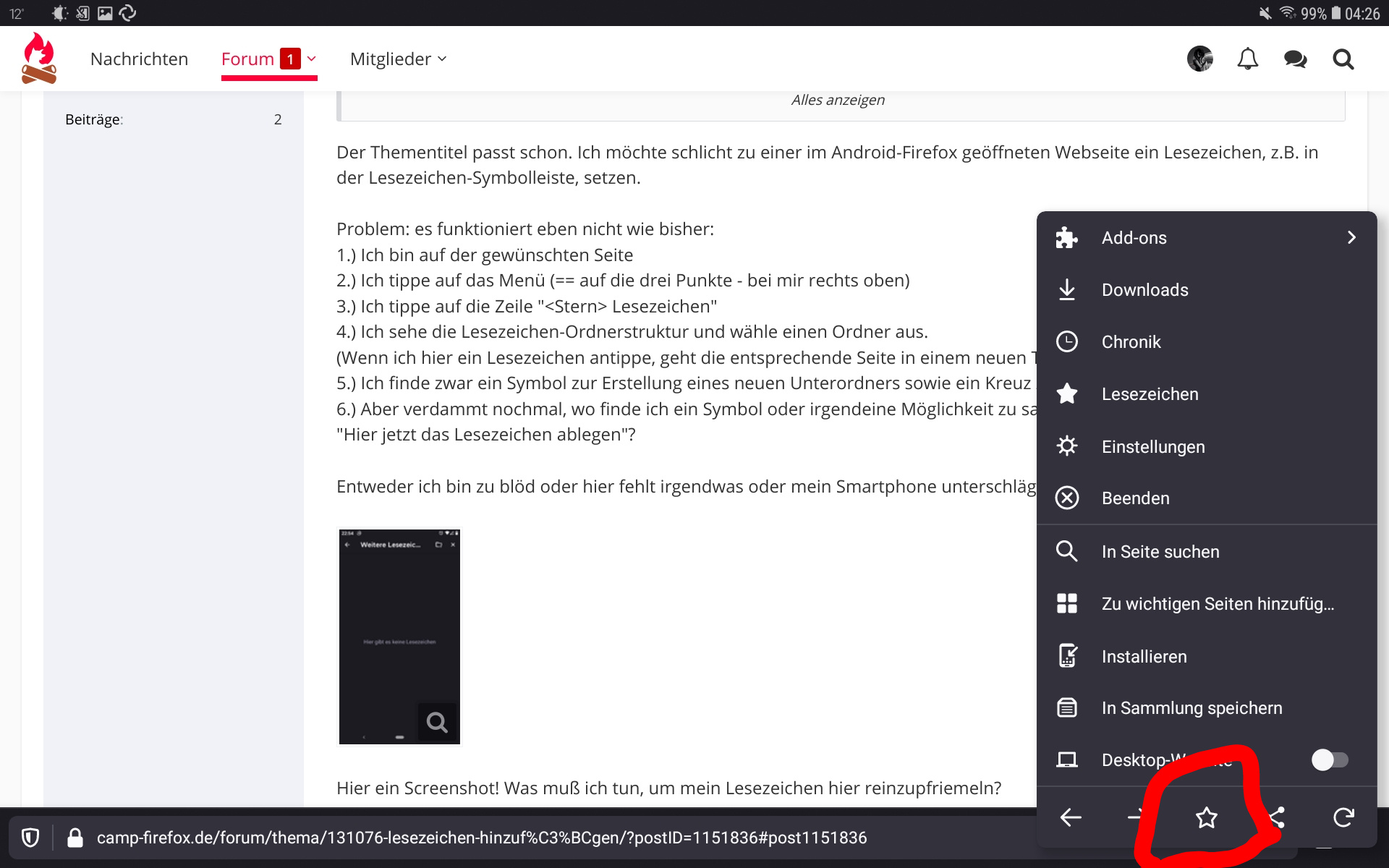Reload page via refresh icon
1389x868 pixels.
coord(1343,817)
